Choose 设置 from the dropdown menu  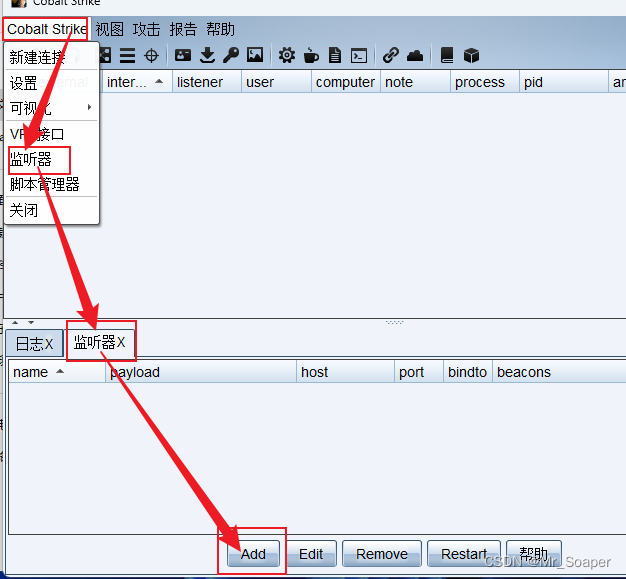pos(52,83)
